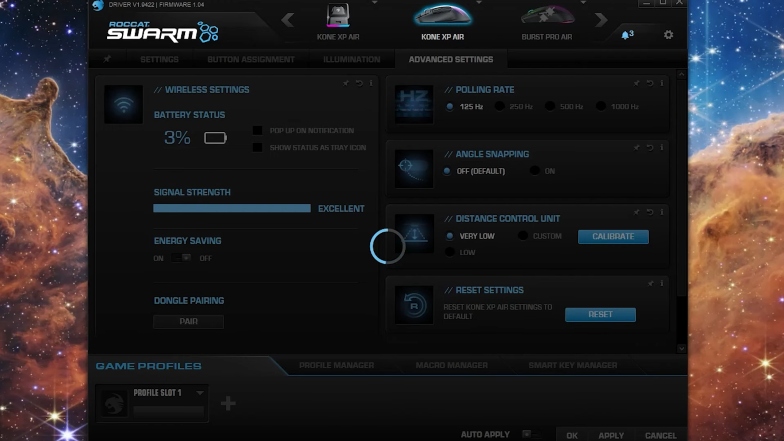
Task: Select 1000 Hz polling rate
Action: [601, 106]
